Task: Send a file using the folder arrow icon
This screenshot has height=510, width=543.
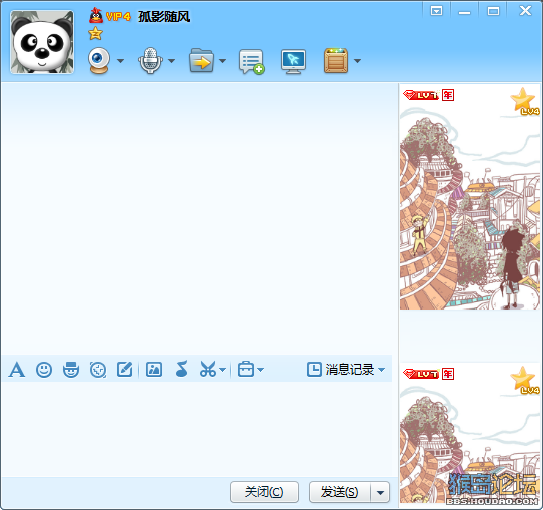Action: pos(201,60)
